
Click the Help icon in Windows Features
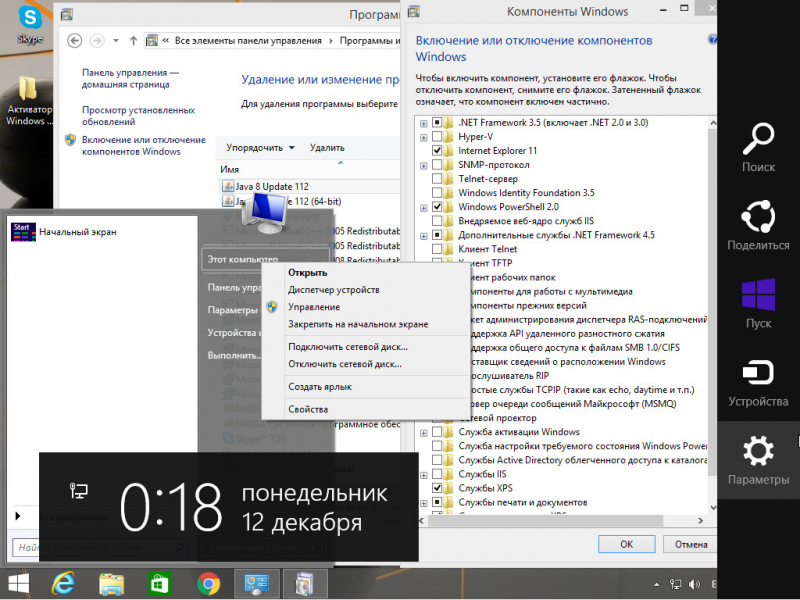[x=712, y=39]
